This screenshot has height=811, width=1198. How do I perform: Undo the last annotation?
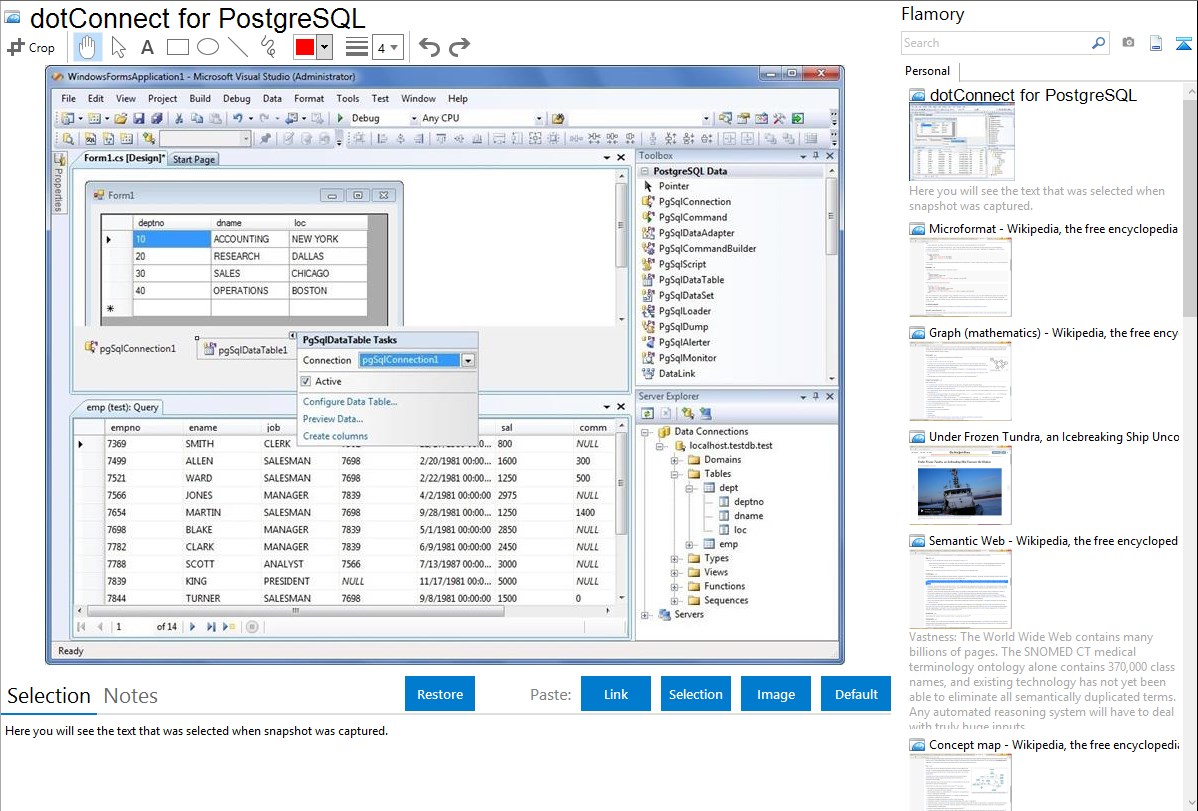click(x=429, y=47)
